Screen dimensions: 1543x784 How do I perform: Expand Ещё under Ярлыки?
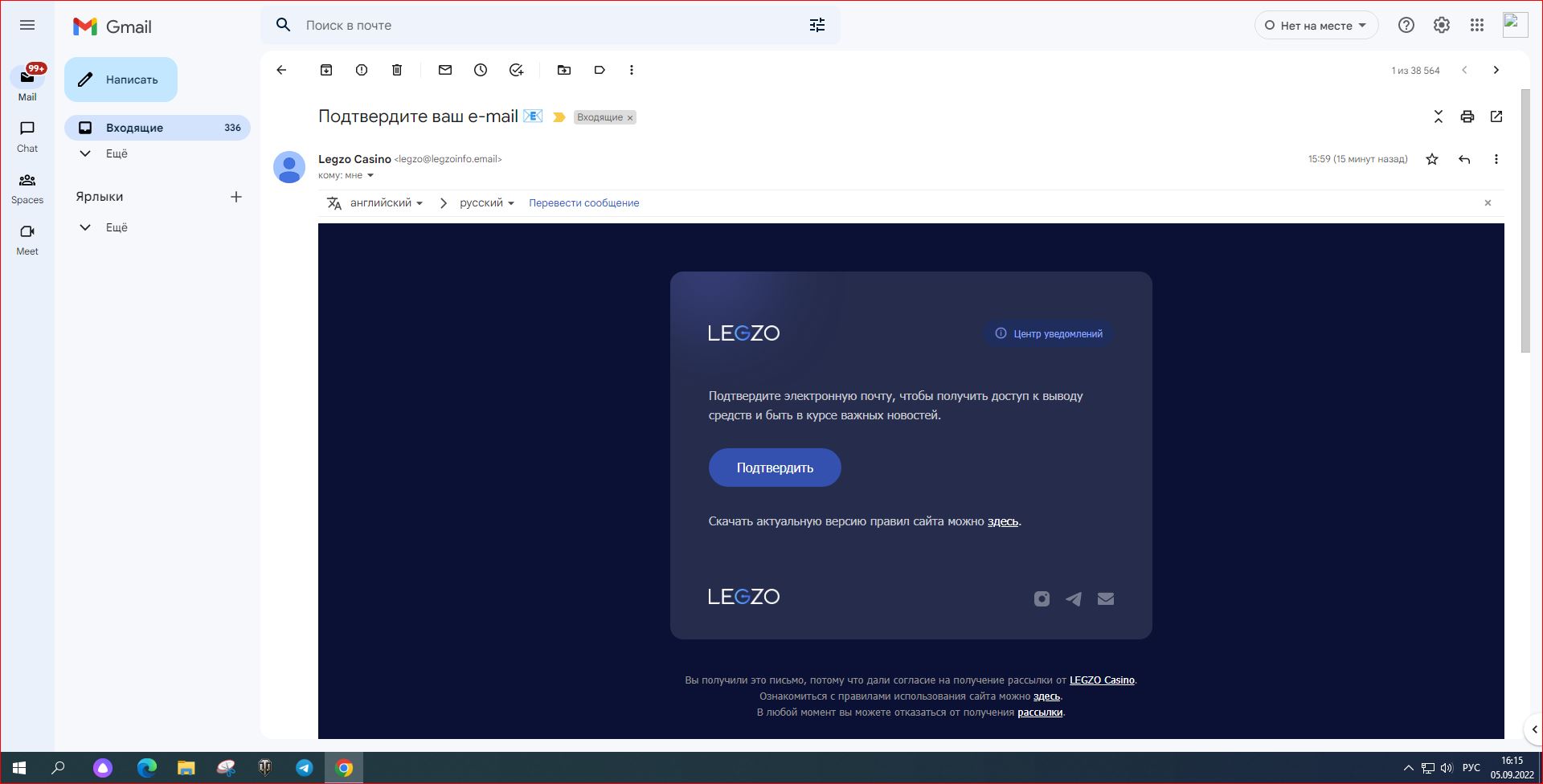click(x=117, y=227)
